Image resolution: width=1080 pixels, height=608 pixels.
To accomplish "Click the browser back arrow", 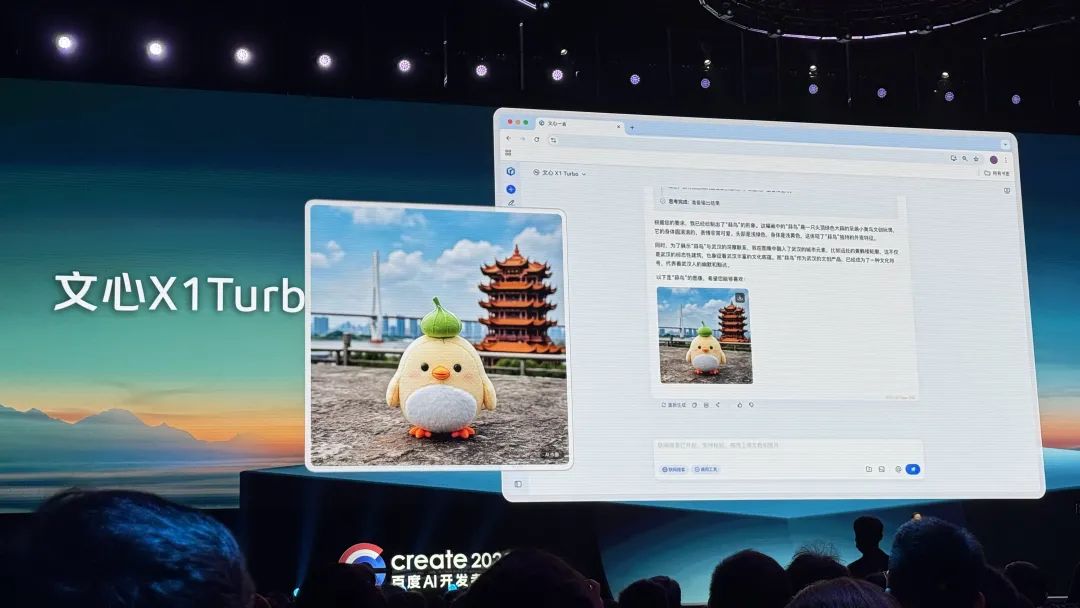I will point(508,138).
